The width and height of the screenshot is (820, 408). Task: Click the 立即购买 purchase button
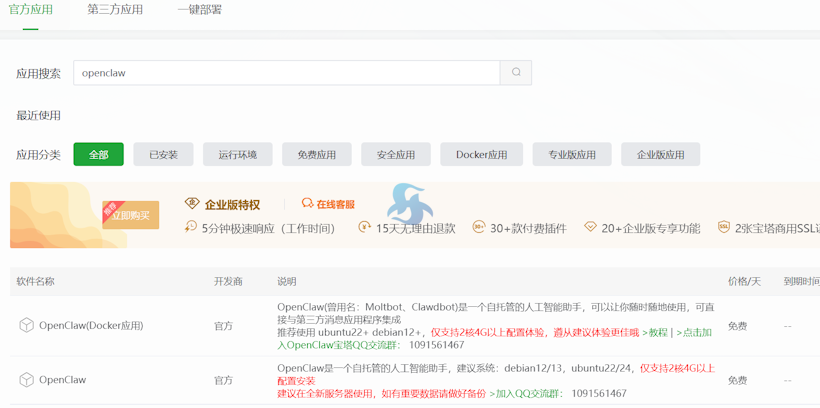[131, 215]
